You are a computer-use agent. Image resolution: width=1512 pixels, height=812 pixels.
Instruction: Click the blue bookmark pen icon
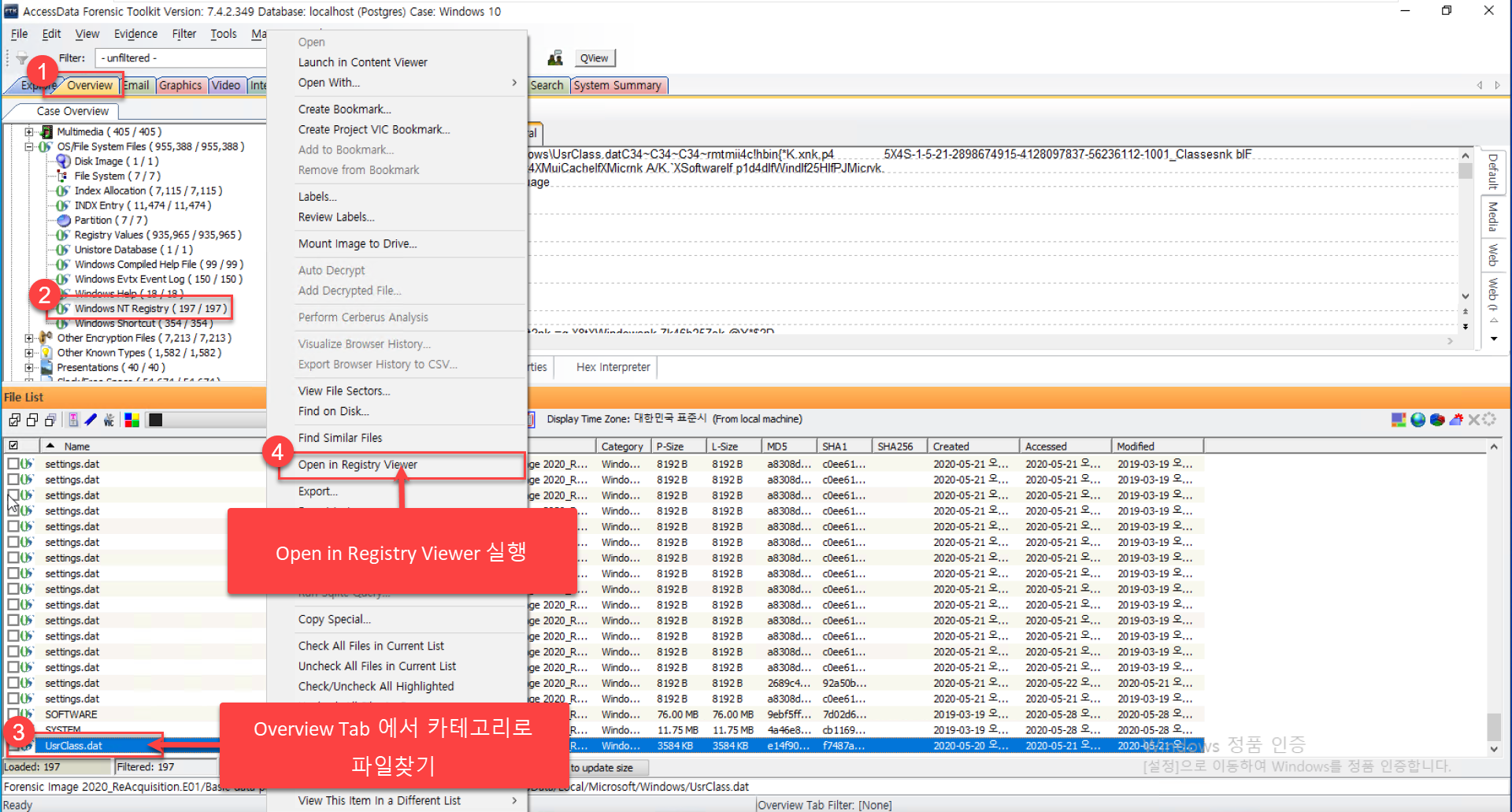pos(91,420)
